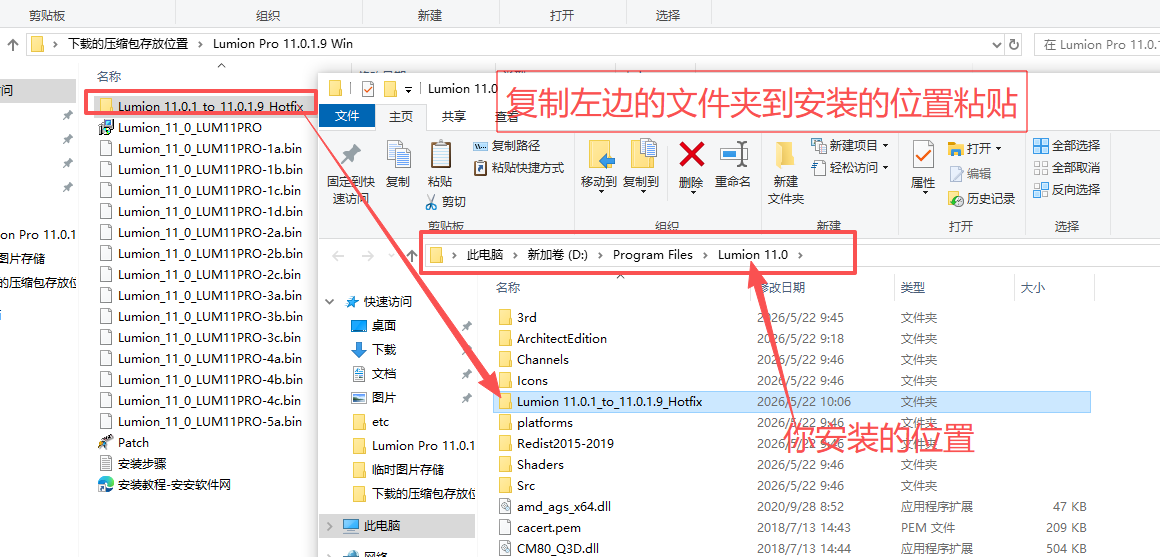Screen dimensions: 1160x557
Task: Select the 3rd folder
Action: click(x=526, y=318)
